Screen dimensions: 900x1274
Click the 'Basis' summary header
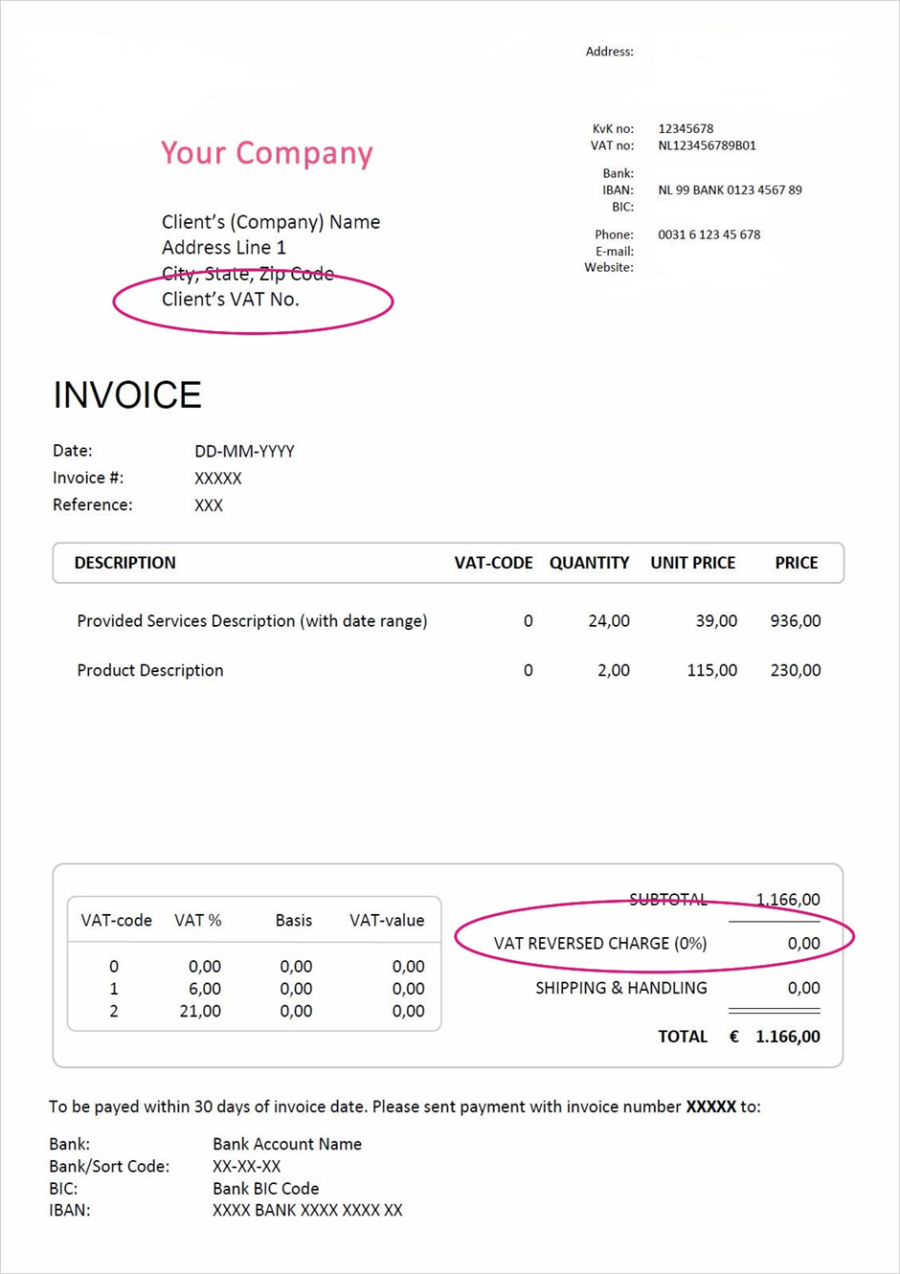294,920
